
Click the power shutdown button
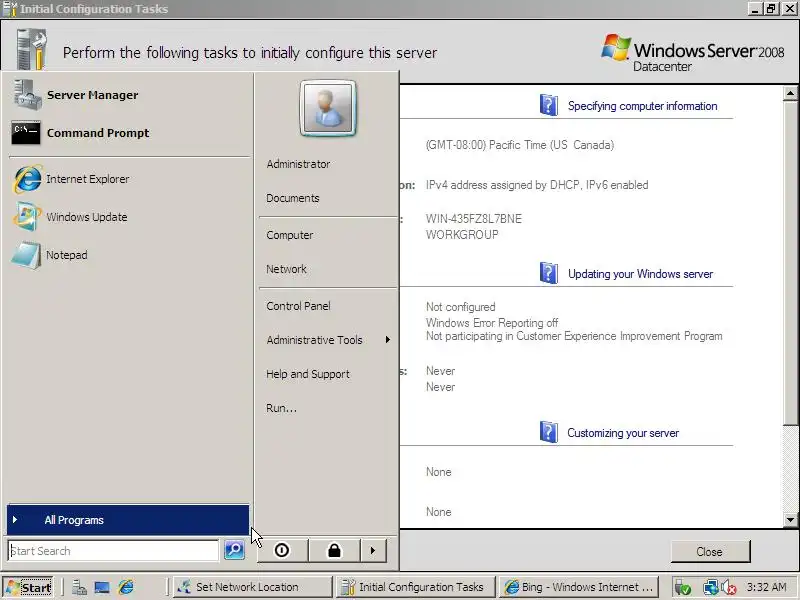282,551
